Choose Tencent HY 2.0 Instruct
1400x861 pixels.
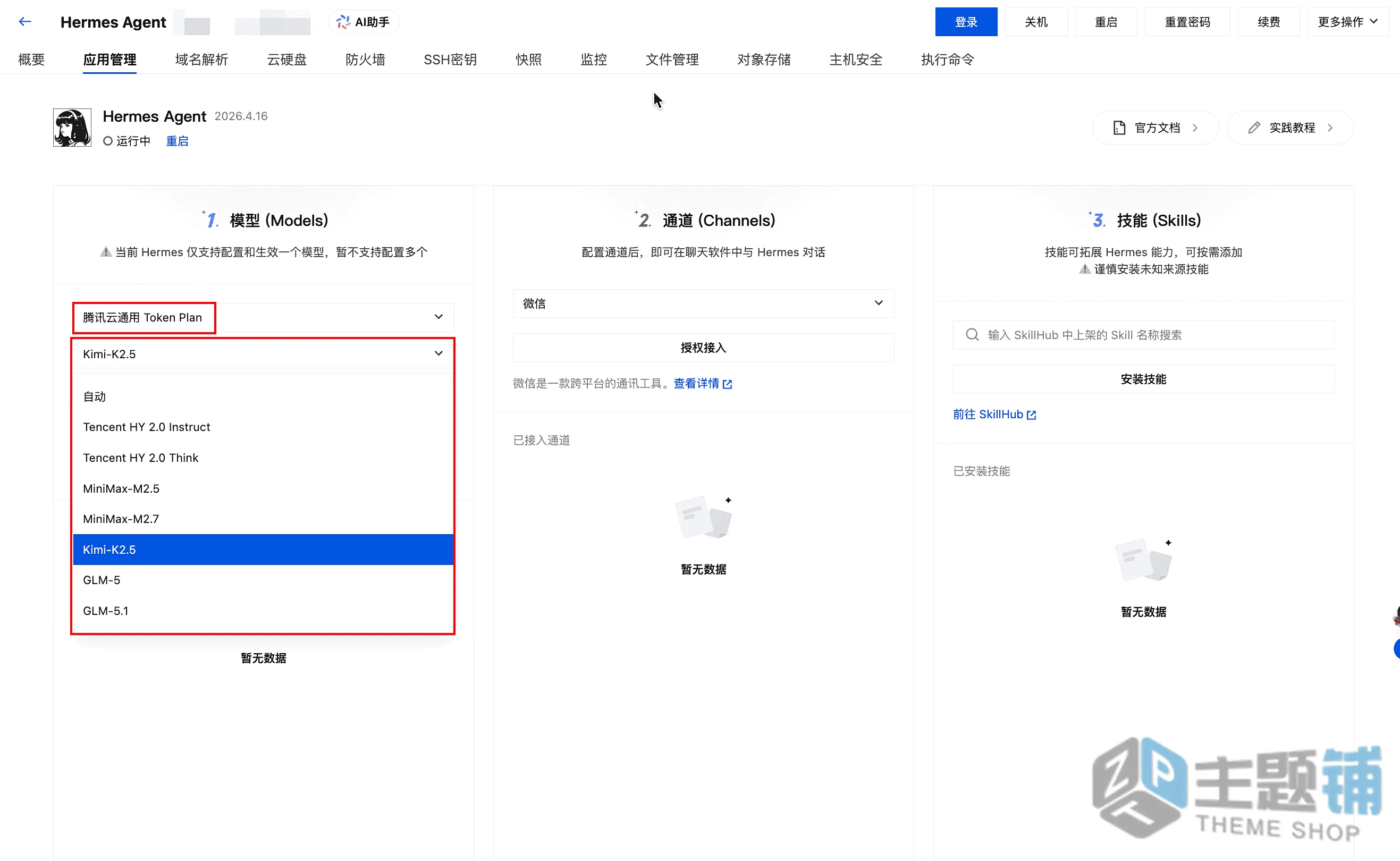(263, 427)
